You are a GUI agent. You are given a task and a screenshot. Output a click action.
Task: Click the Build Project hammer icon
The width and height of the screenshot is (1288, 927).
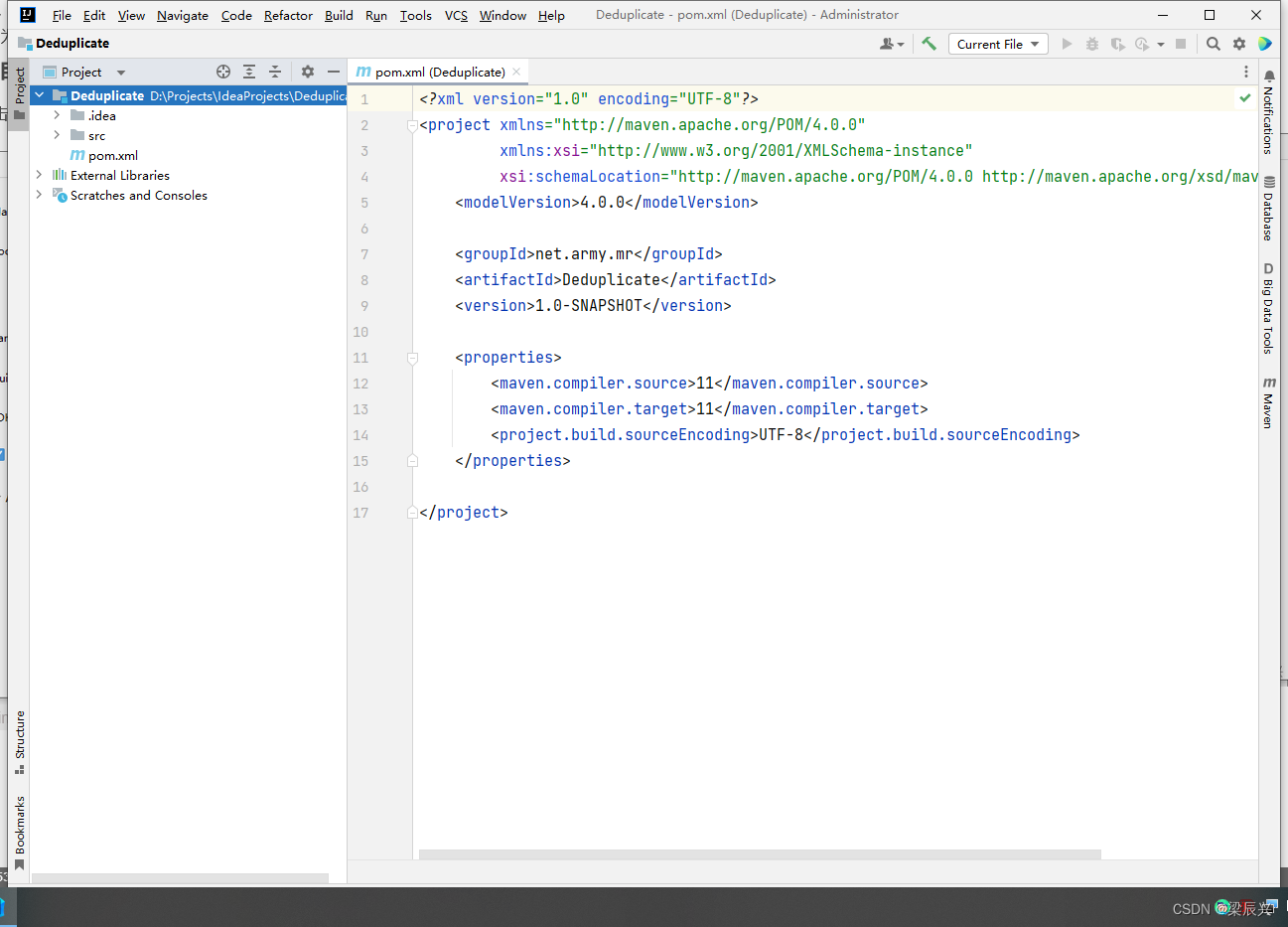pyautogui.click(x=929, y=44)
